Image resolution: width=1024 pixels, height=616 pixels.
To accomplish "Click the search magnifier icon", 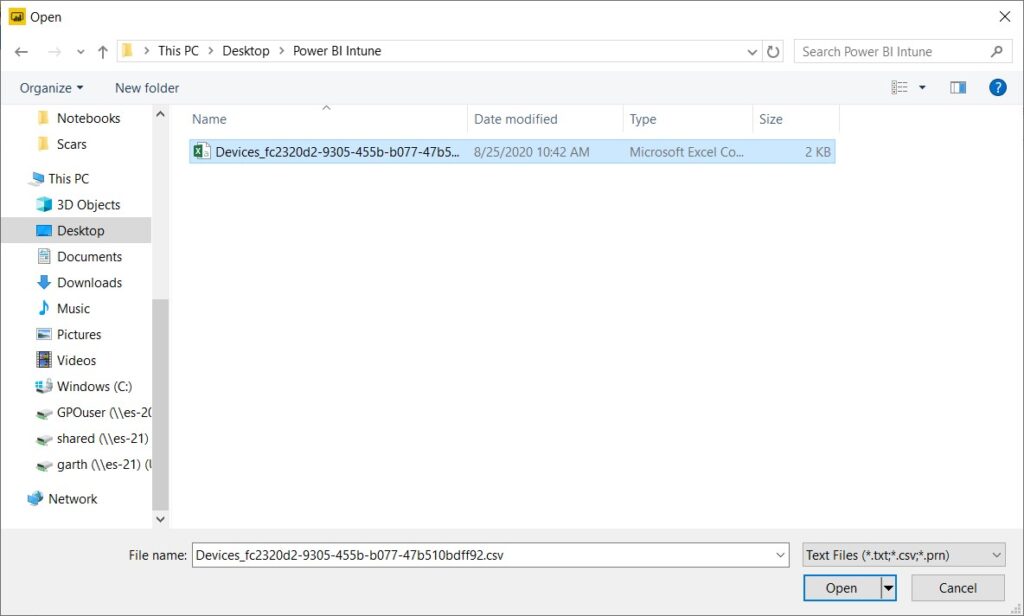I will pos(996,50).
